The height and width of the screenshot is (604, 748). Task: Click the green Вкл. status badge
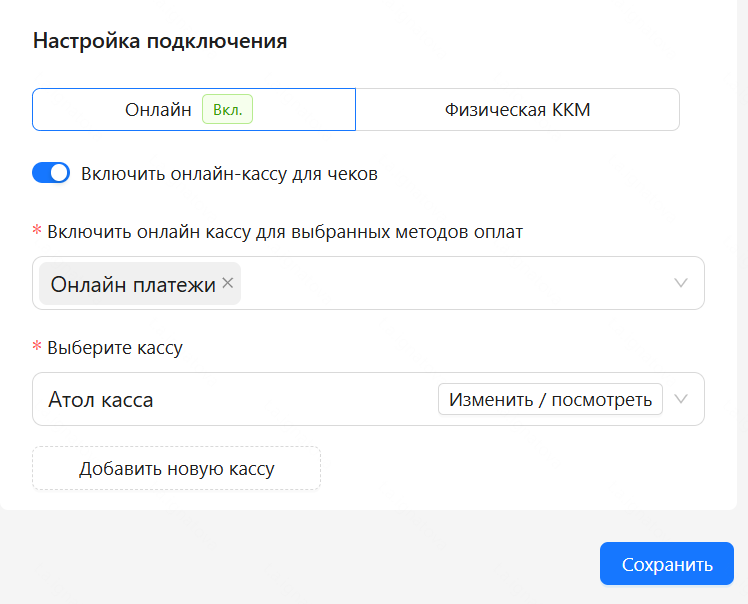pos(228,109)
